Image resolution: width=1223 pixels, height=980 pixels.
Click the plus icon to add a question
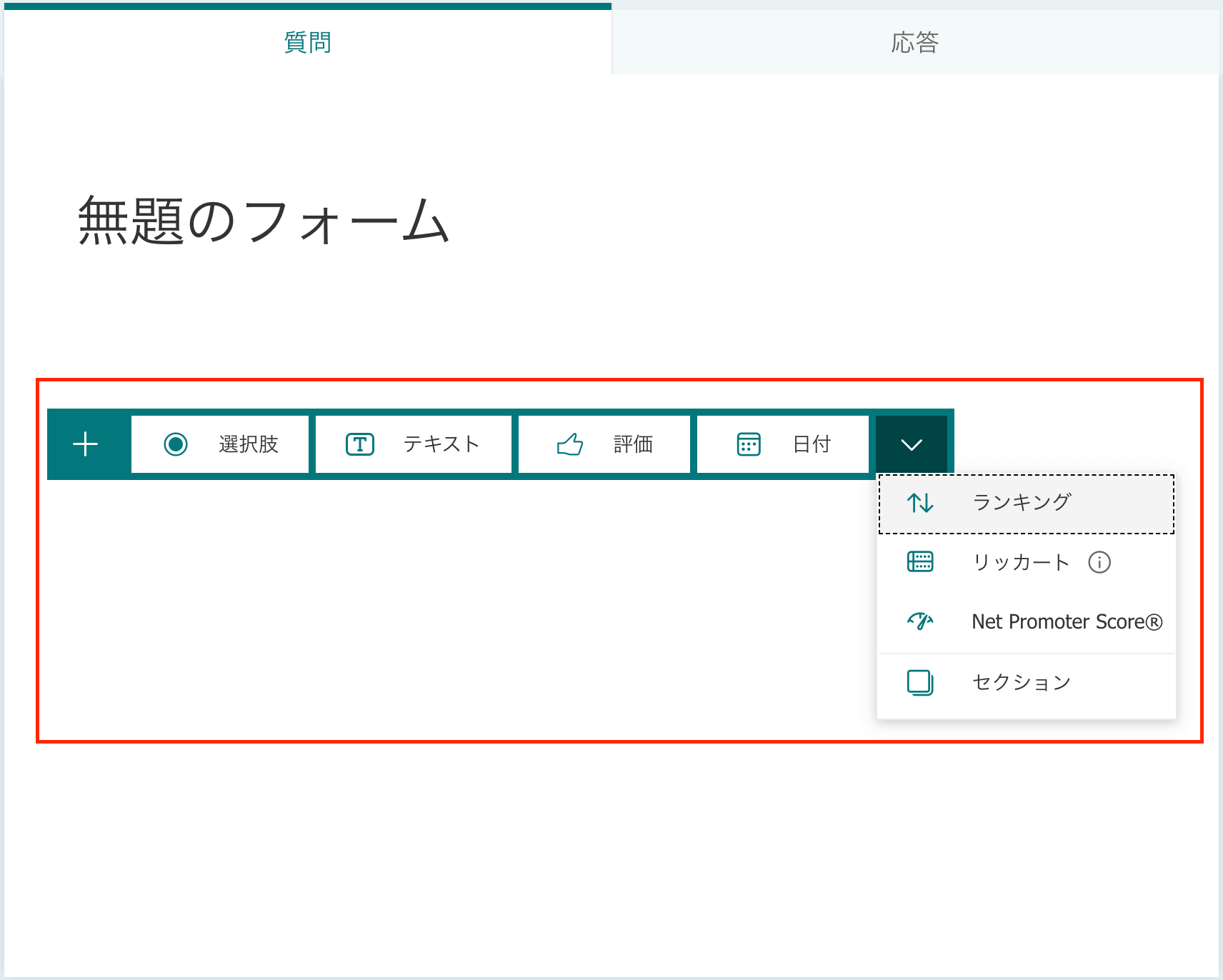(x=86, y=444)
